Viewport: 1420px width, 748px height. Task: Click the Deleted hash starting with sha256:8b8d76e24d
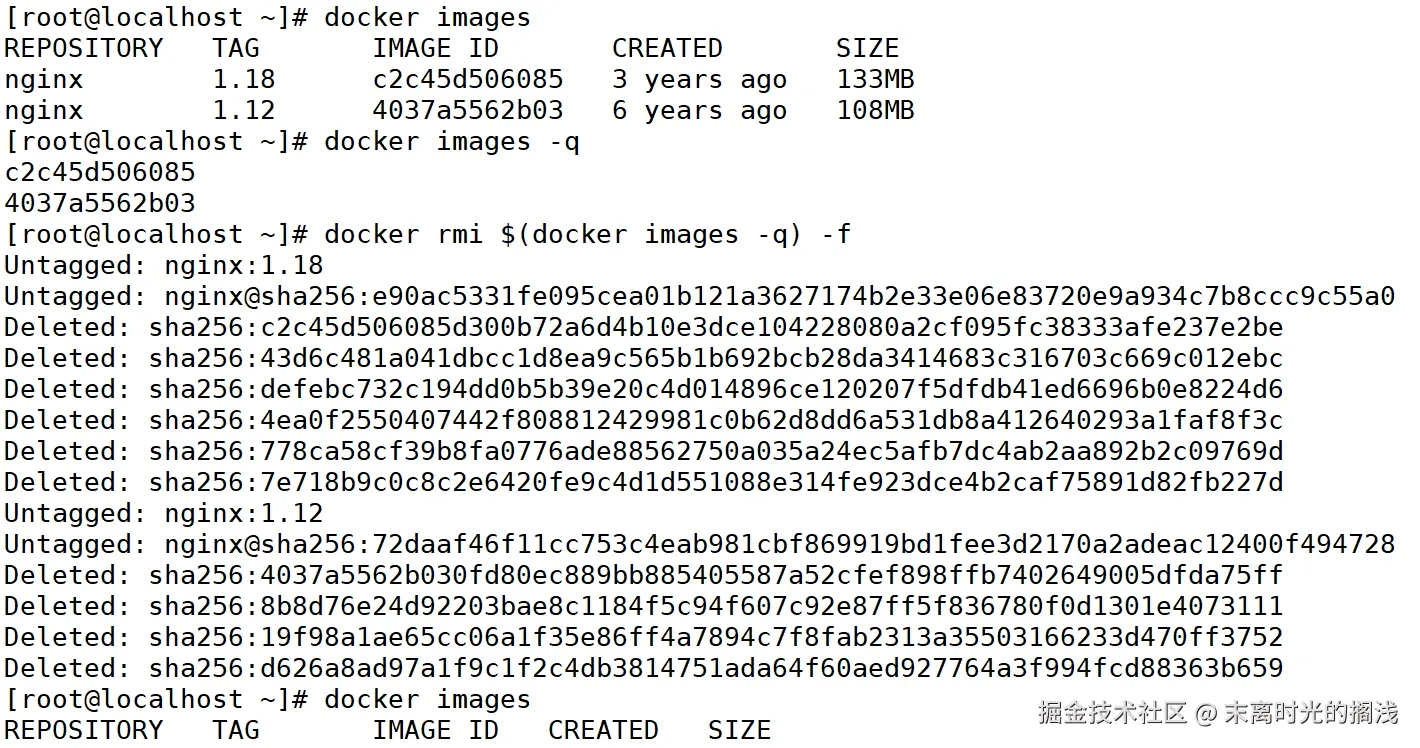(x=716, y=607)
